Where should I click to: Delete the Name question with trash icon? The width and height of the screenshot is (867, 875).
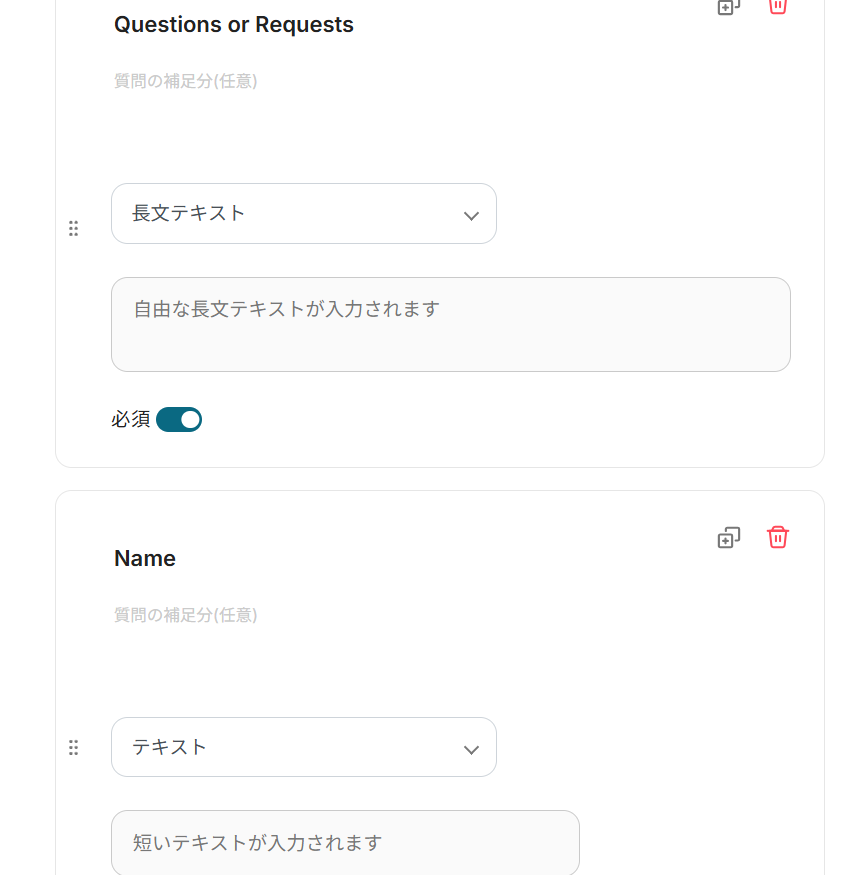point(777,537)
